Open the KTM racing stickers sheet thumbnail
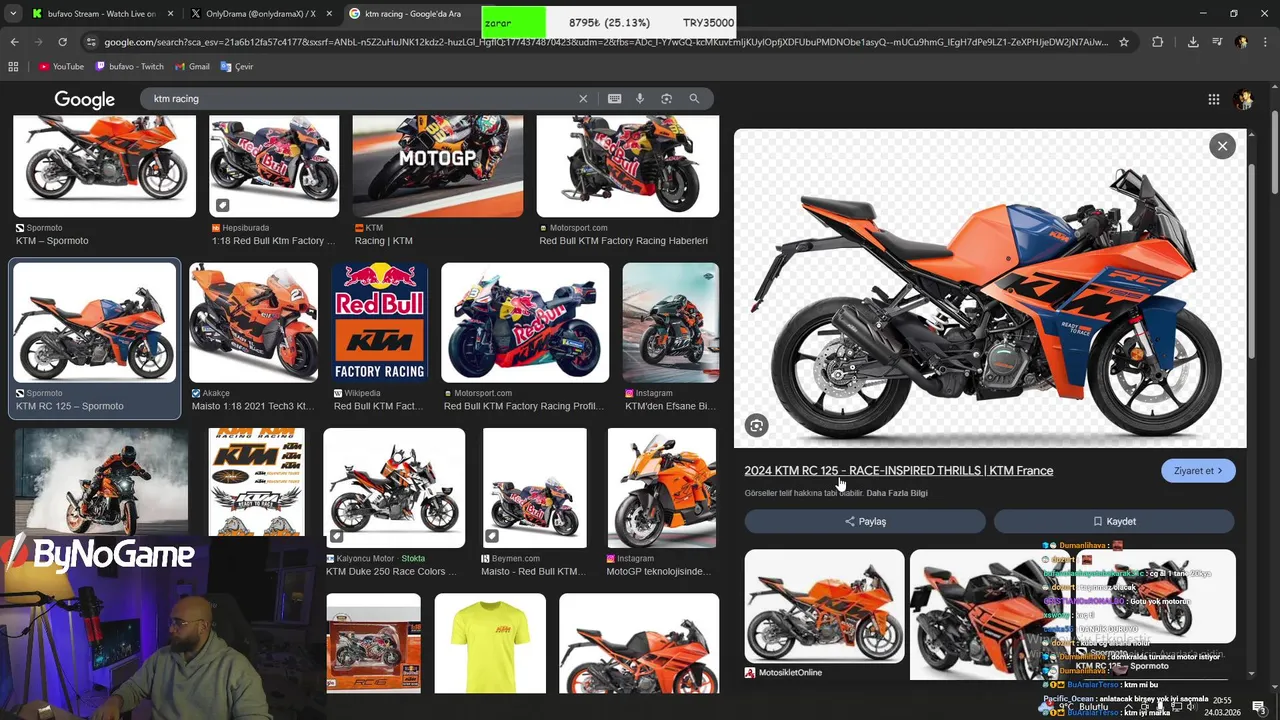The image size is (1280, 720). point(256,482)
